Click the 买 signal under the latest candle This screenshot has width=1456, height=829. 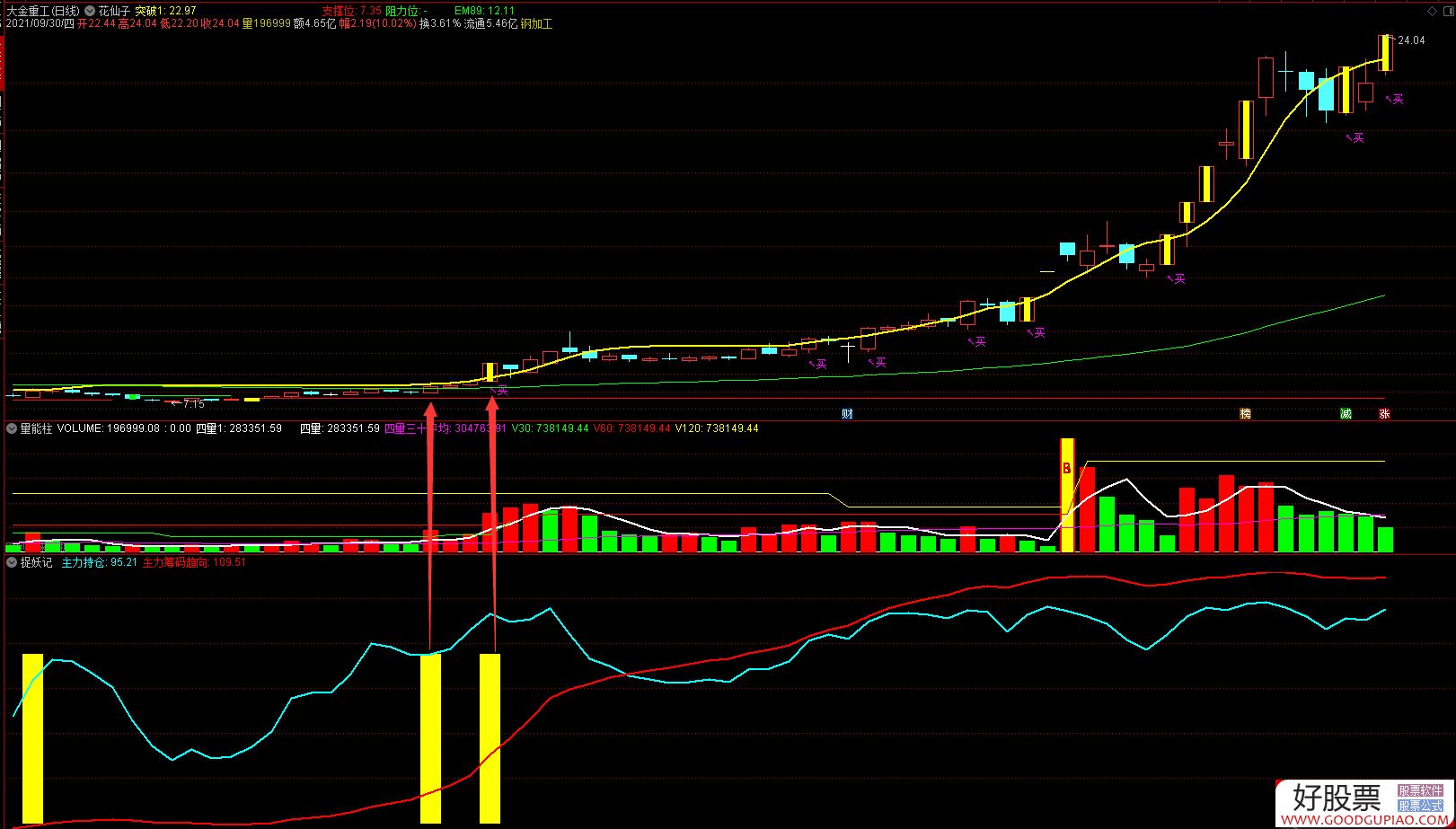point(1397,99)
